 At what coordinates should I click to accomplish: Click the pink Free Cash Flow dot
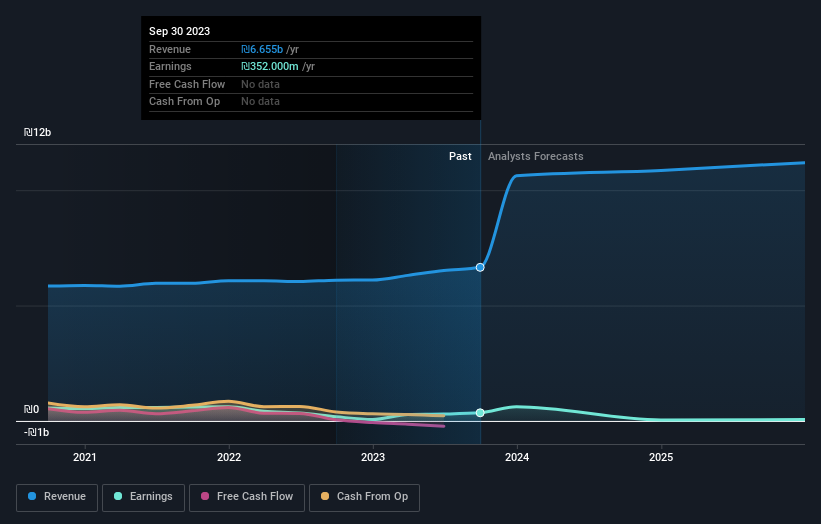[x=205, y=496]
